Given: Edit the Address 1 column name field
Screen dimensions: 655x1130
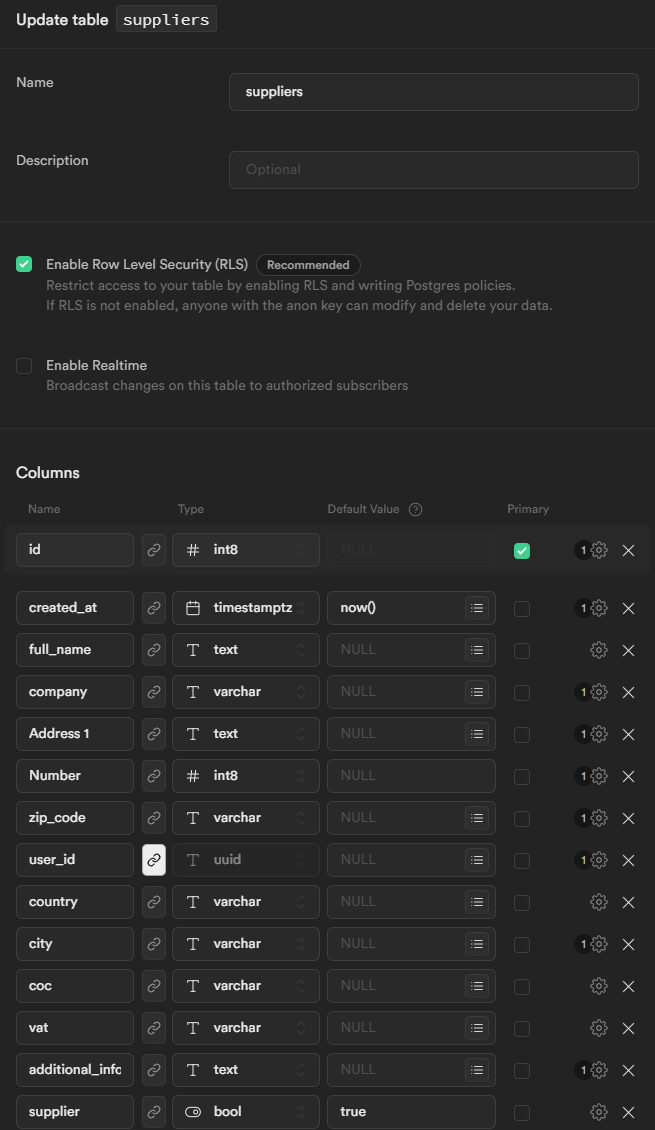Looking at the screenshot, I should click(75, 734).
